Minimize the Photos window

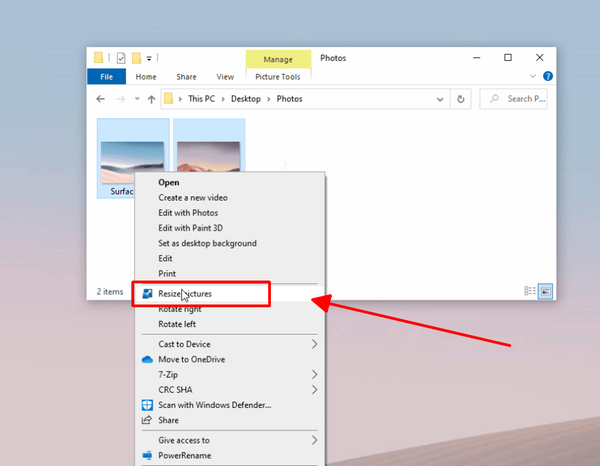point(477,58)
